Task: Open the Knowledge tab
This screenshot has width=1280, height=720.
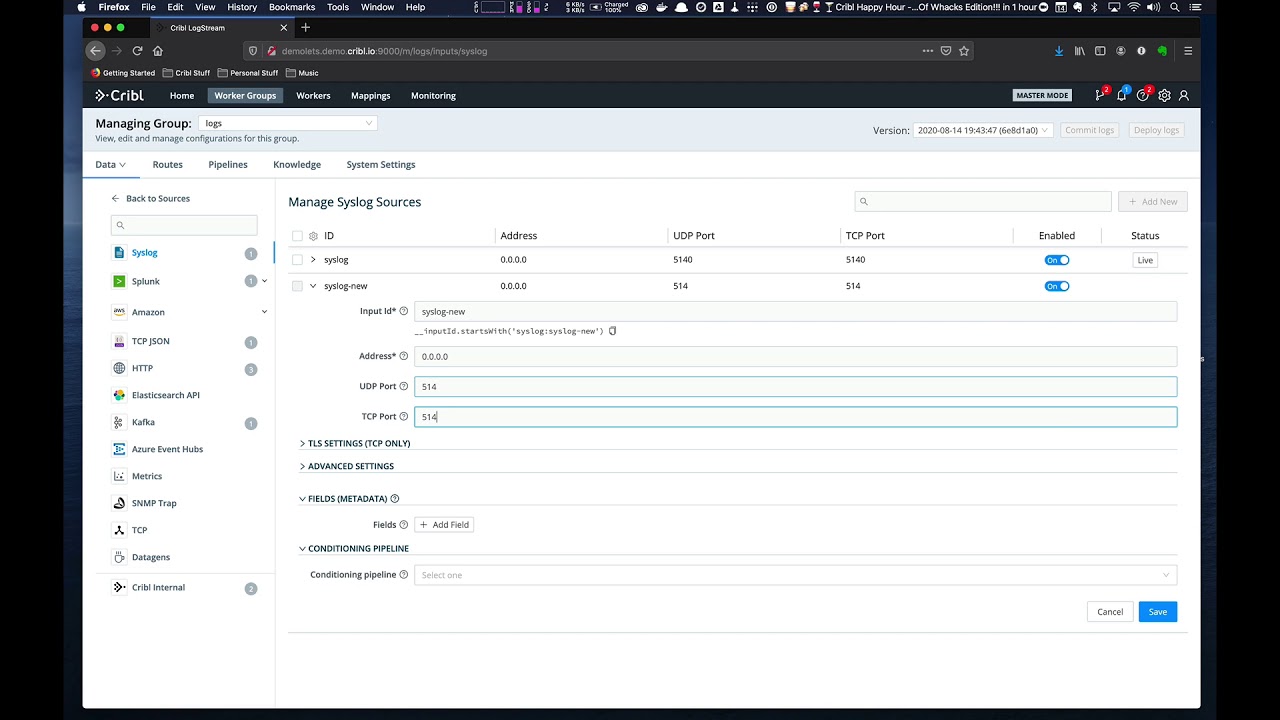Action: click(297, 164)
